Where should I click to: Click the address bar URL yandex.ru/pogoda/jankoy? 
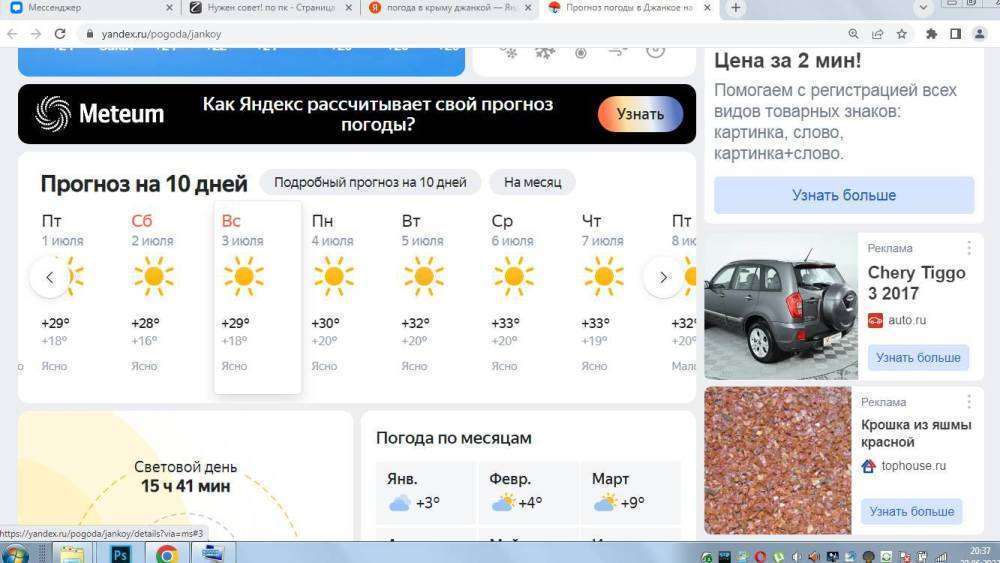(161, 34)
